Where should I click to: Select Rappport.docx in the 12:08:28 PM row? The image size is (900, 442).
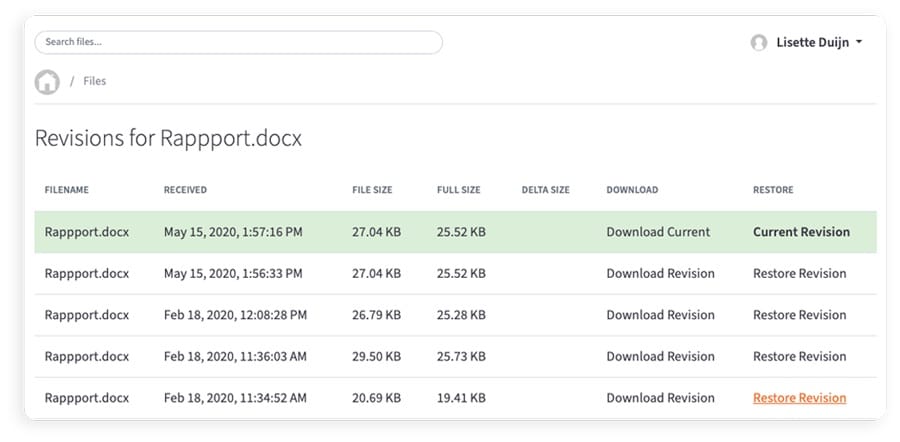87,315
